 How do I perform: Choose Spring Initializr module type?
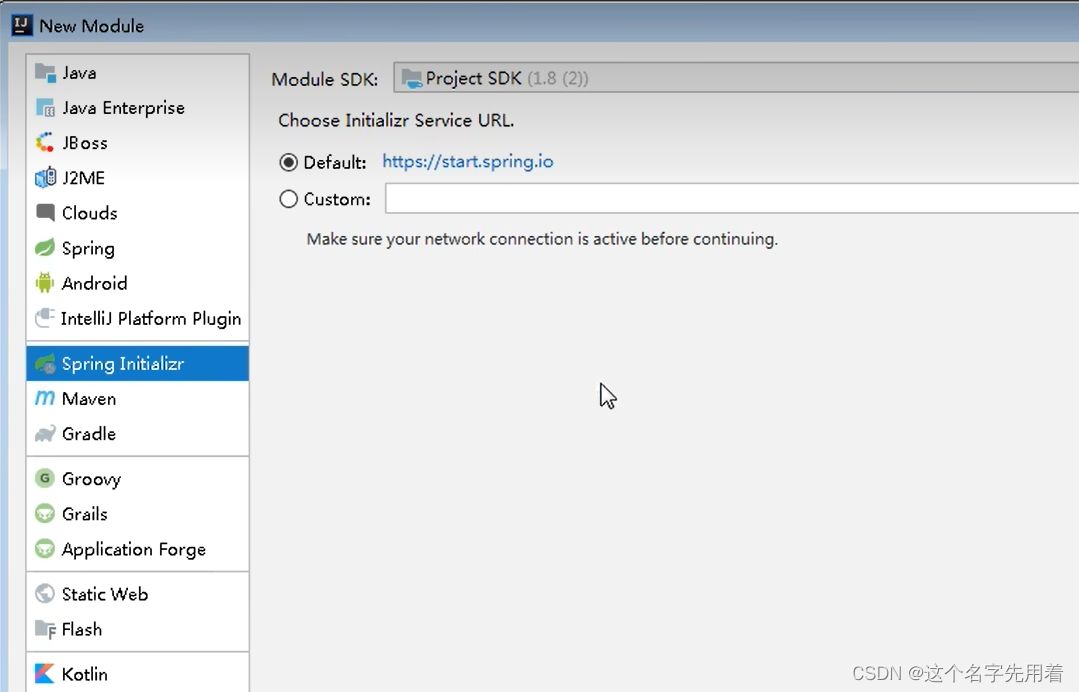[x=122, y=364]
